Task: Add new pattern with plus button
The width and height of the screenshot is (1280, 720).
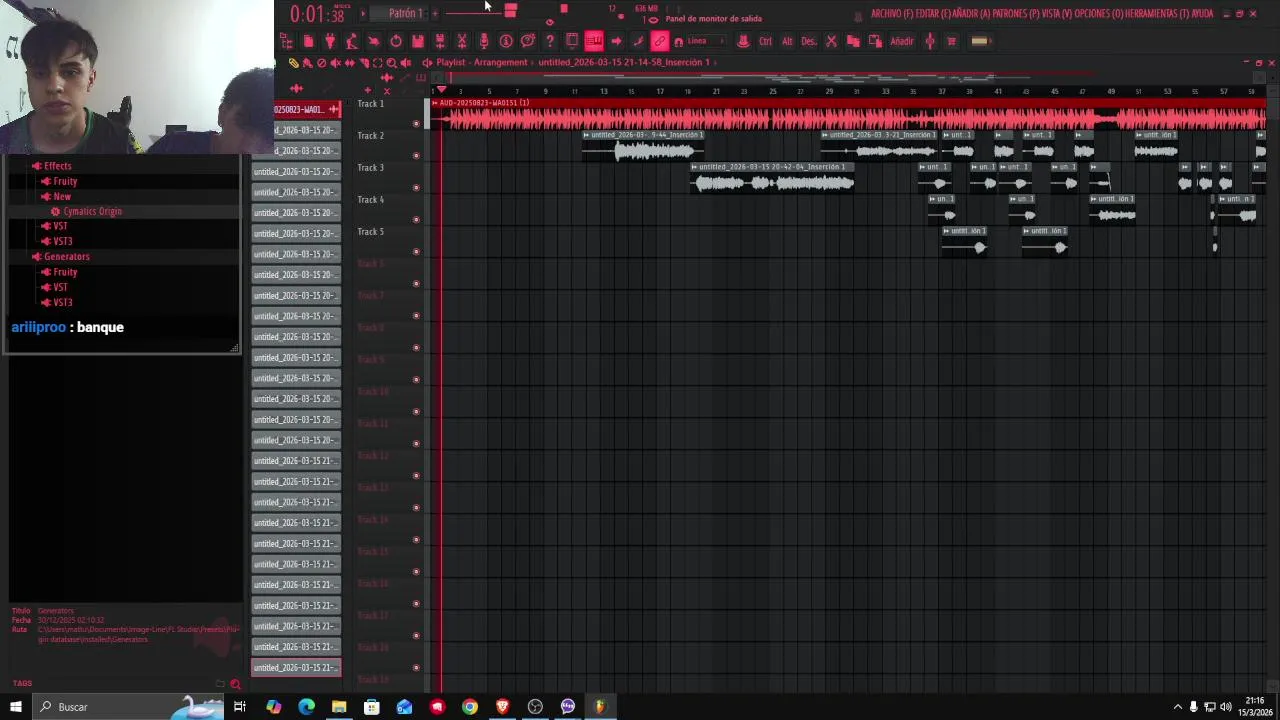Action: coord(435,13)
